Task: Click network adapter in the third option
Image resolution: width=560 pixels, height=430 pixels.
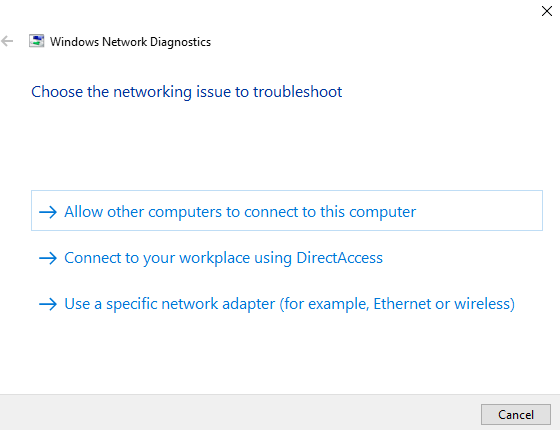Action: coord(218,304)
